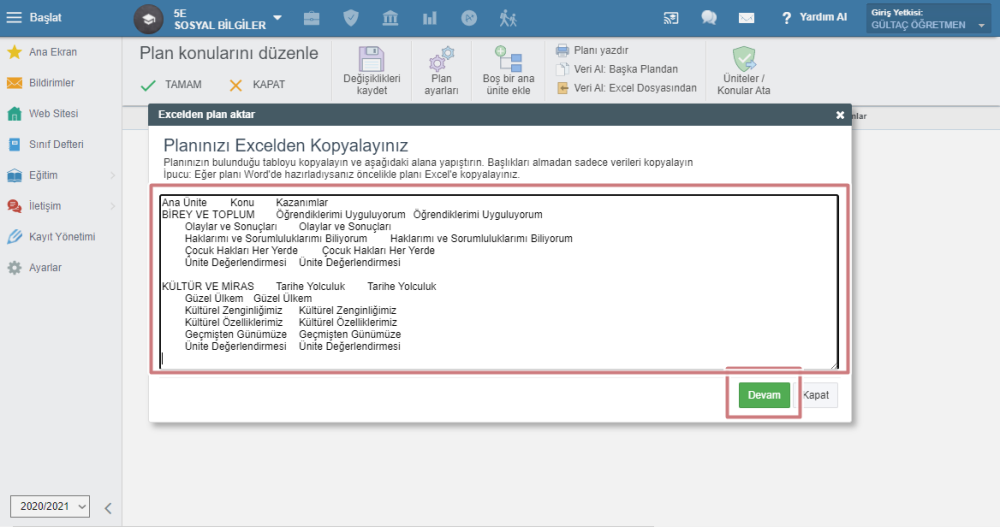
Task: Click the round compass icon in top bar
Action: [x=469, y=18]
